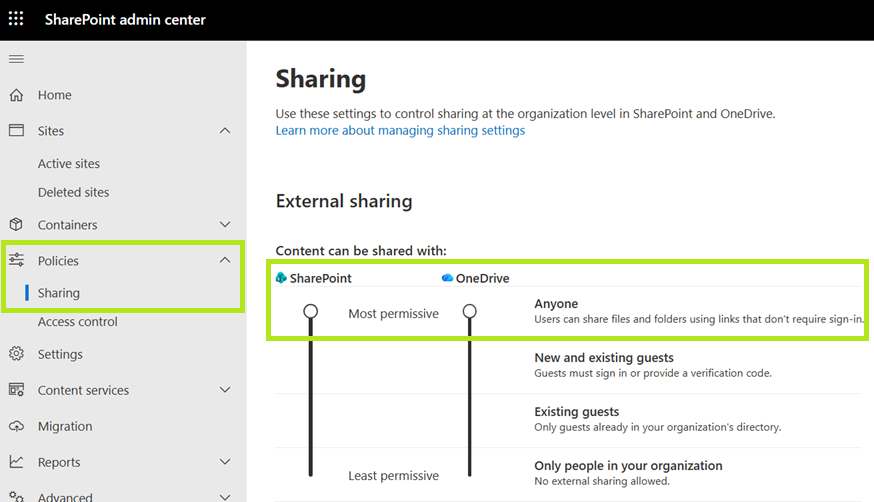Click the SharePoint slider handle
Image resolution: width=874 pixels, height=502 pixels.
point(310,311)
